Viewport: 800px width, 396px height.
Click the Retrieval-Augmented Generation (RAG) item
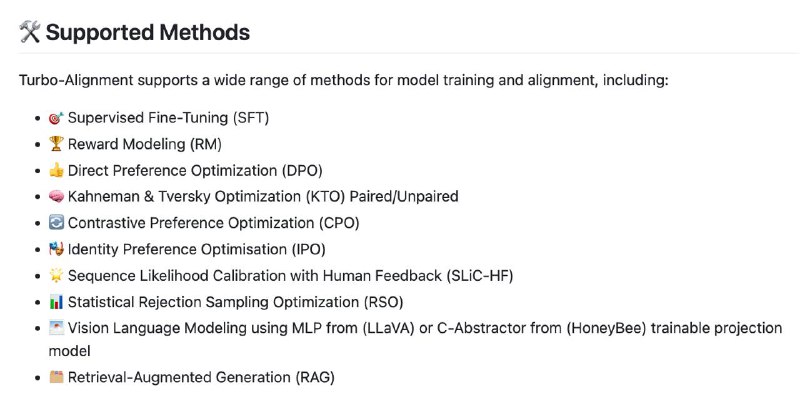(x=201, y=378)
